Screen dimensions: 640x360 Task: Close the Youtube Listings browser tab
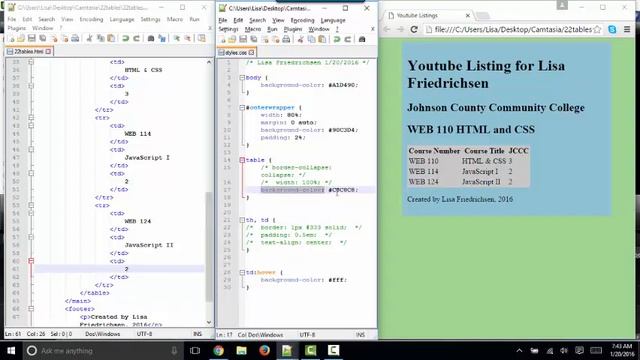pyautogui.click(x=468, y=16)
